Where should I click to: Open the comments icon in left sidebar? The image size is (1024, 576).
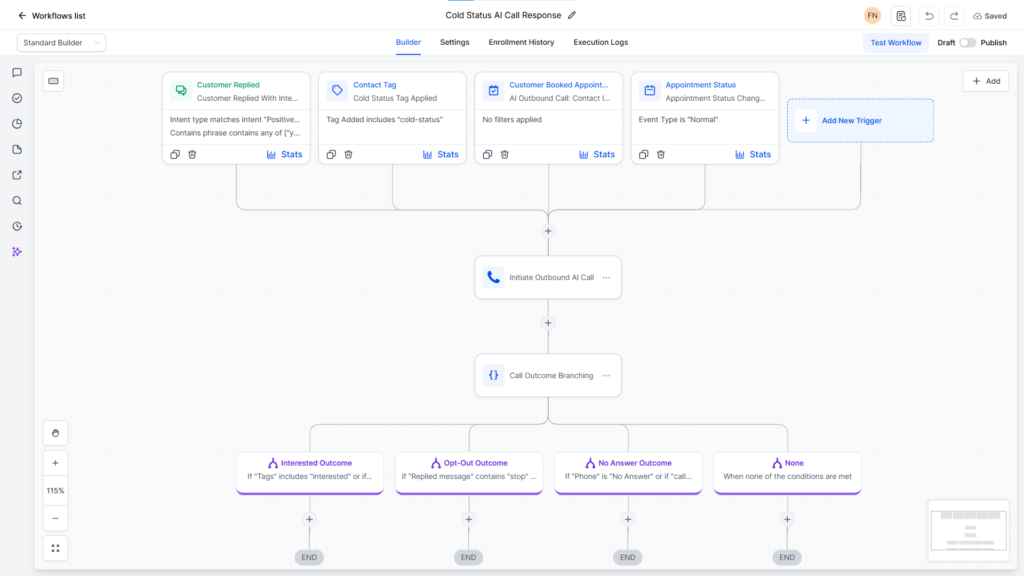[x=17, y=72]
